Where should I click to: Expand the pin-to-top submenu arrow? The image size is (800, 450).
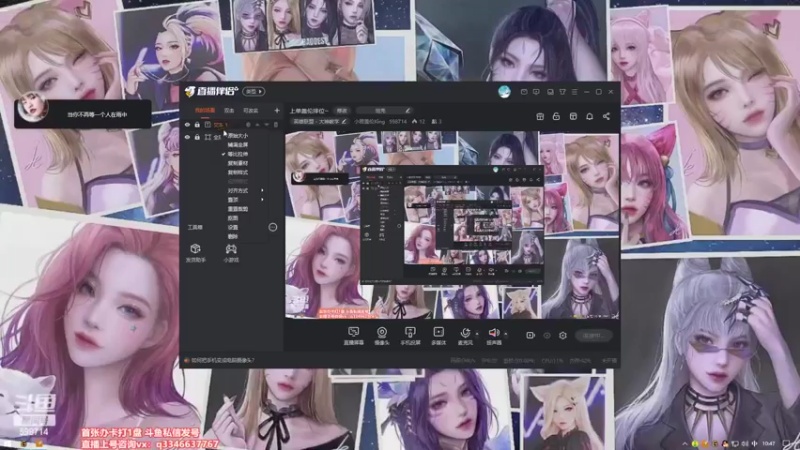(263, 199)
